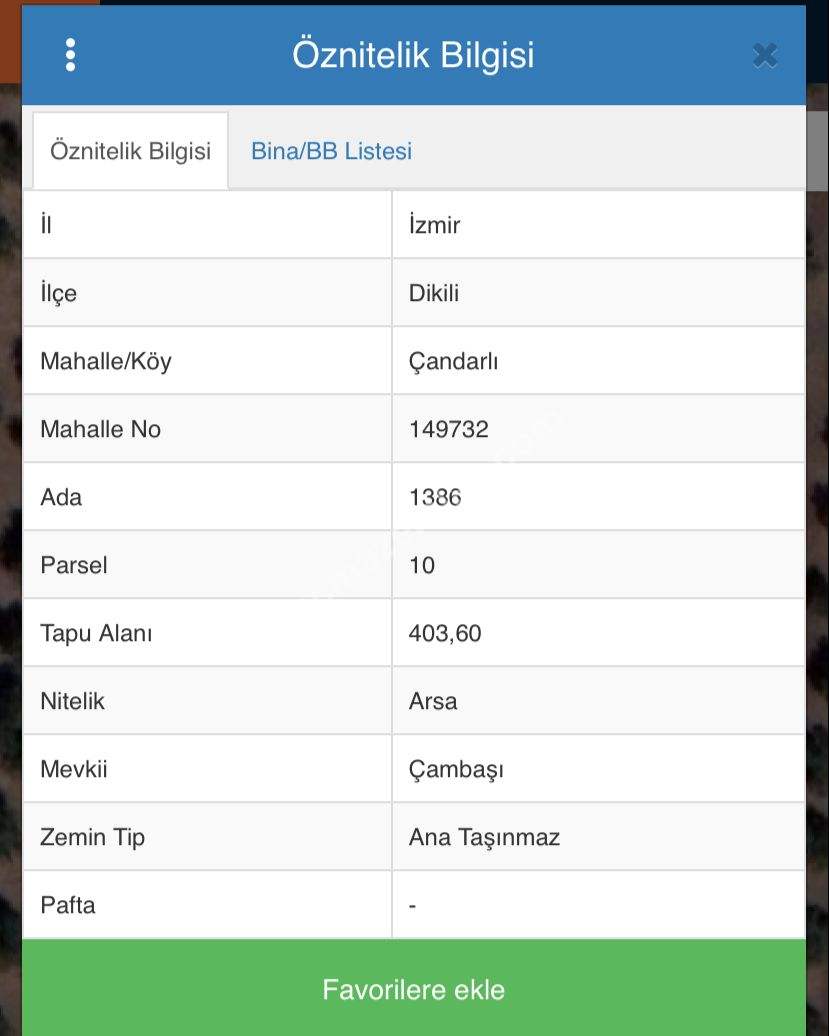829x1036 pixels.
Task: Select the Tapu Alanı value 403,60
Action: tap(445, 633)
